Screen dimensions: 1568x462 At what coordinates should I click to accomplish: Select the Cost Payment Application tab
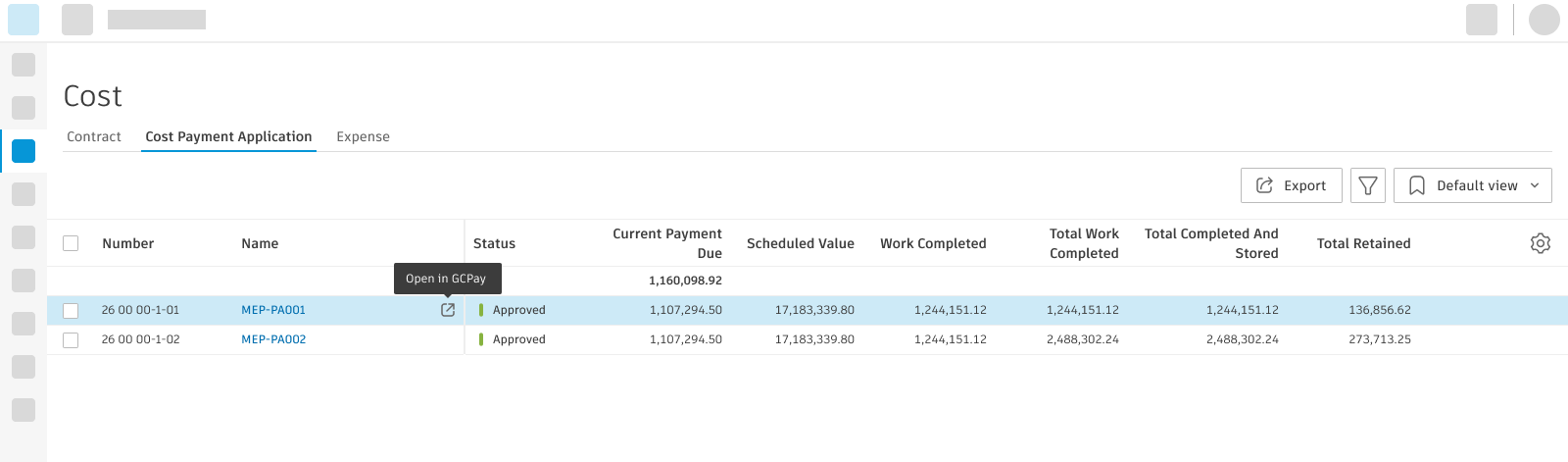click(x=228, y=136)
